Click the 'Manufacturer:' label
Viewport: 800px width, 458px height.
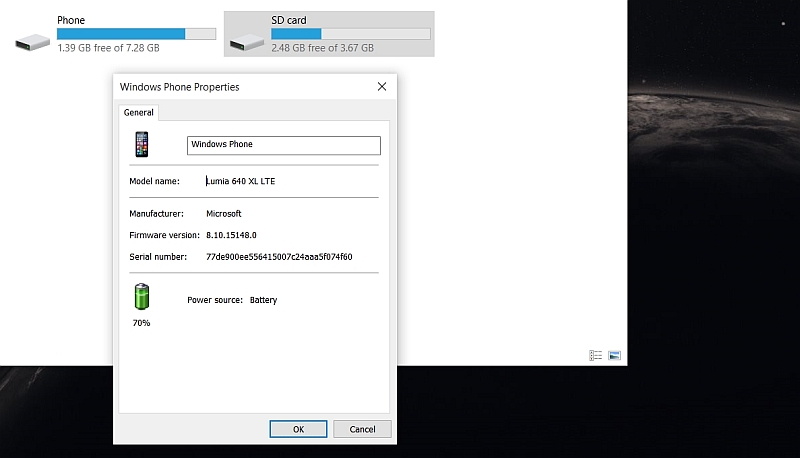(157, 214)
